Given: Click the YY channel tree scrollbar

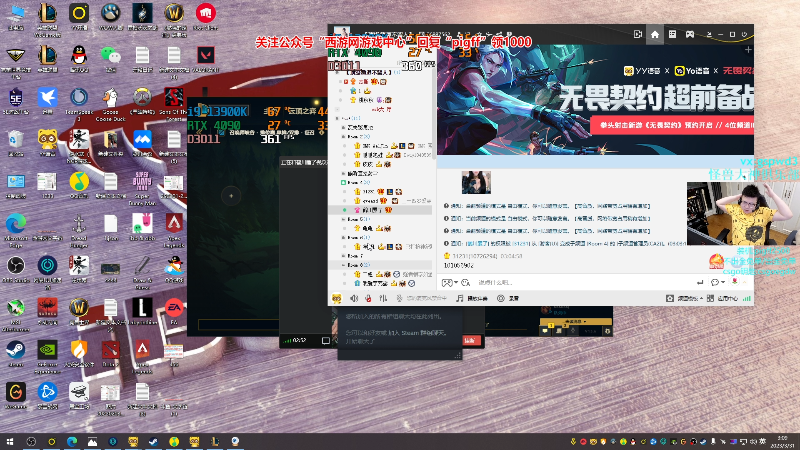Looking at the screenshot, I should click(x=434, y=112).
